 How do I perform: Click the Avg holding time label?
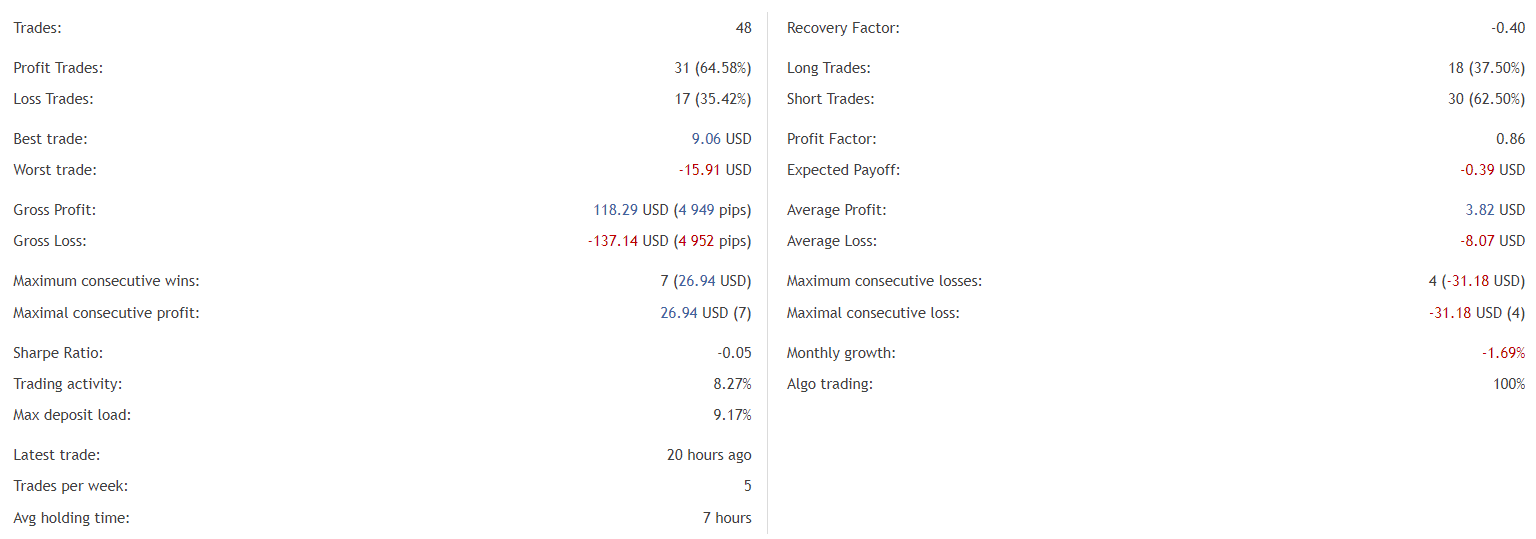[71, 518]
